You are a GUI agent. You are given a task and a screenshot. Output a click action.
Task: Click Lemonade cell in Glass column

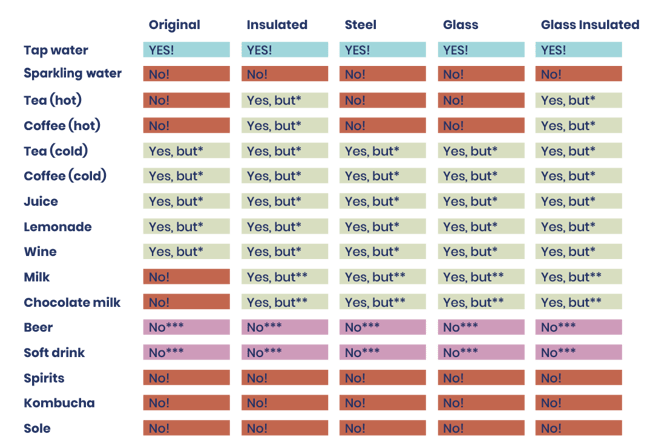tap(481, 226)
